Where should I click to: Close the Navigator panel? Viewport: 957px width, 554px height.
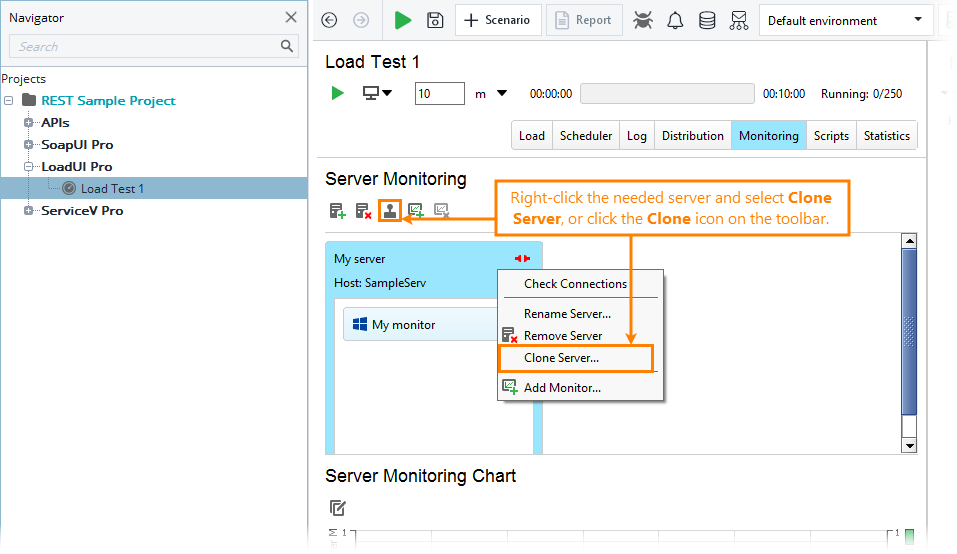click(291, 17)
